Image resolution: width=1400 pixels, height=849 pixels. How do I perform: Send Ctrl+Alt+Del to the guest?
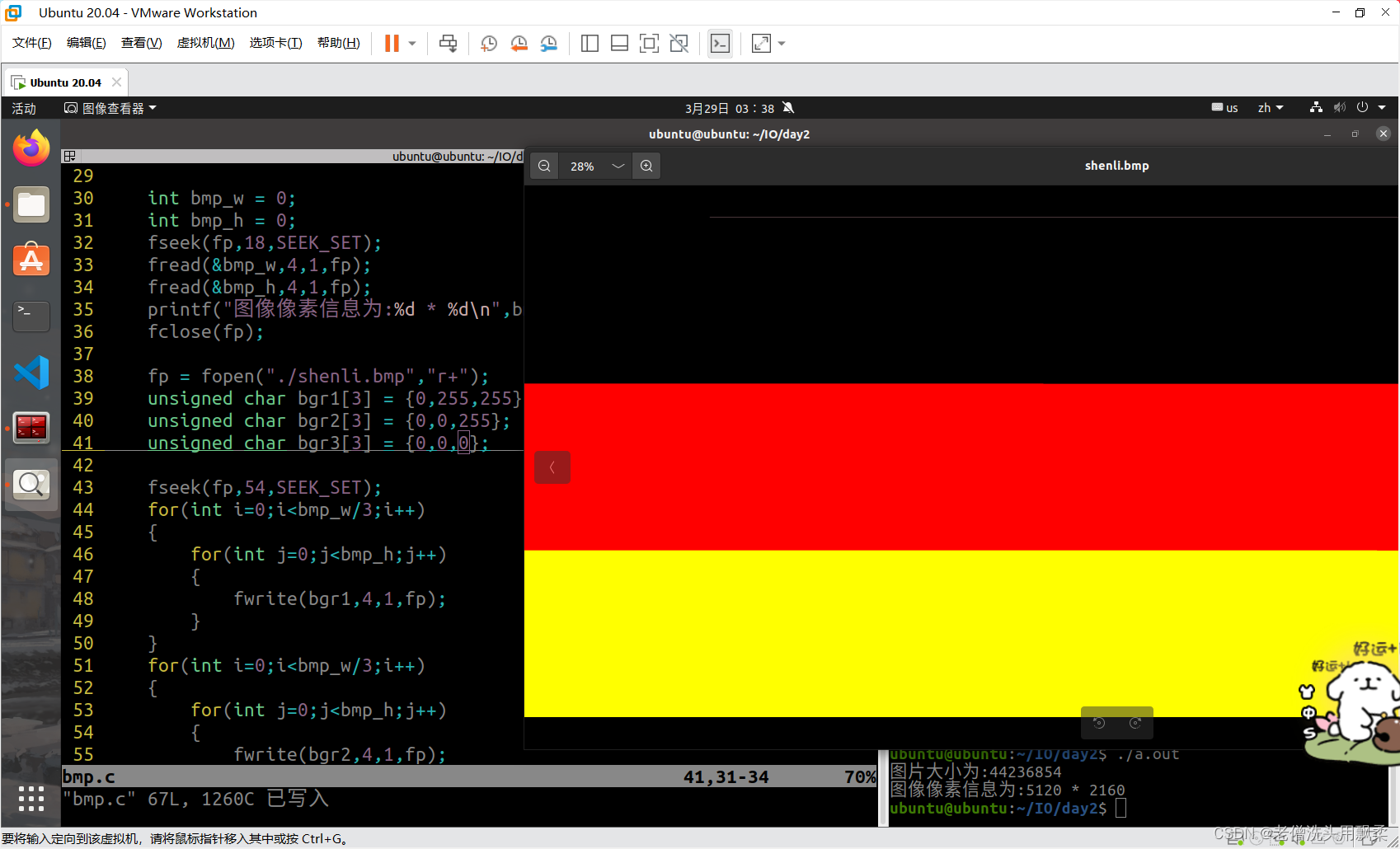point(448,43)
